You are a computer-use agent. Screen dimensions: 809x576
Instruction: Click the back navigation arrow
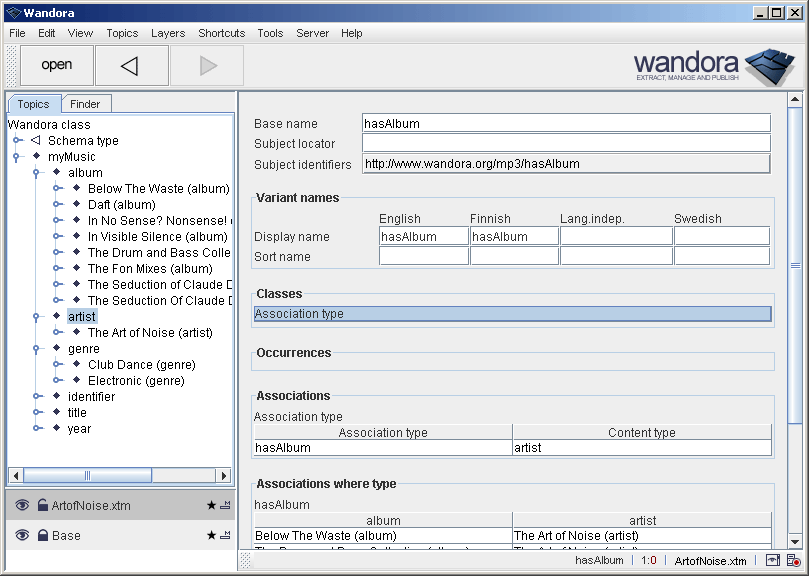[x=131, y=65]
